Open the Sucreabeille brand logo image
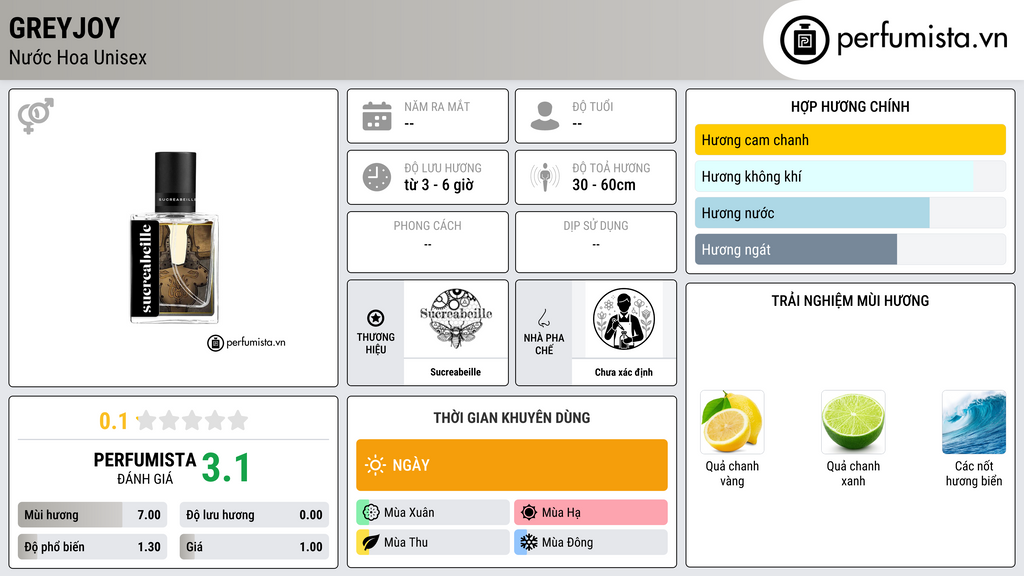1024x576 pixels. pos(456,319)
